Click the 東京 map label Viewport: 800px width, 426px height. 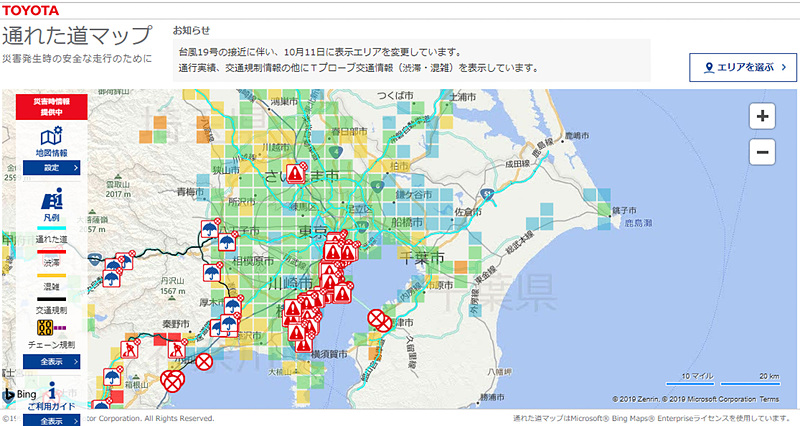[313, 232]
